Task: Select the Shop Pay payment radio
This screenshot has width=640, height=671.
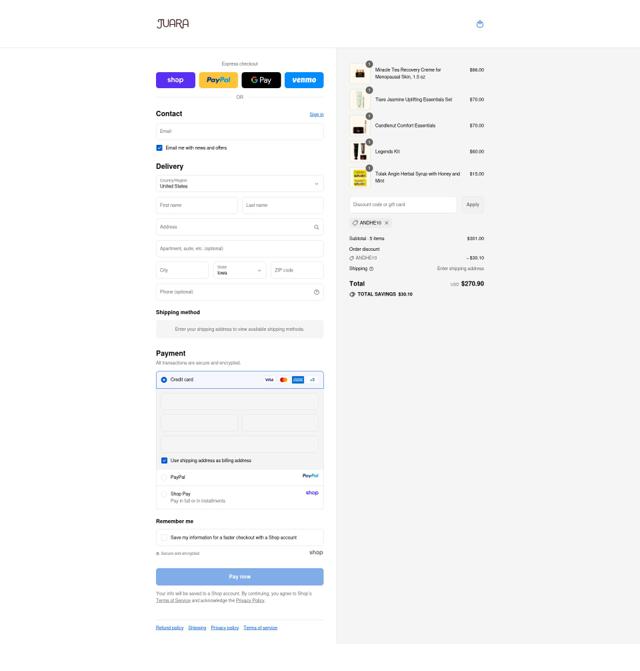Action: tap(164, 494)
